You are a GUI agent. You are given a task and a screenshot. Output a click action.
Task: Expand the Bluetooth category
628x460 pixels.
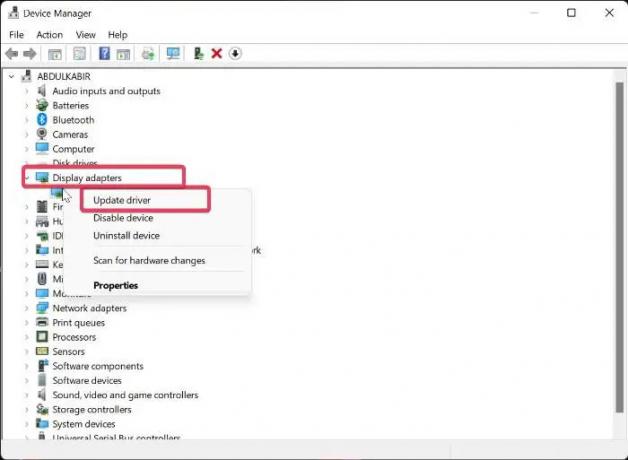pos(27,120)
